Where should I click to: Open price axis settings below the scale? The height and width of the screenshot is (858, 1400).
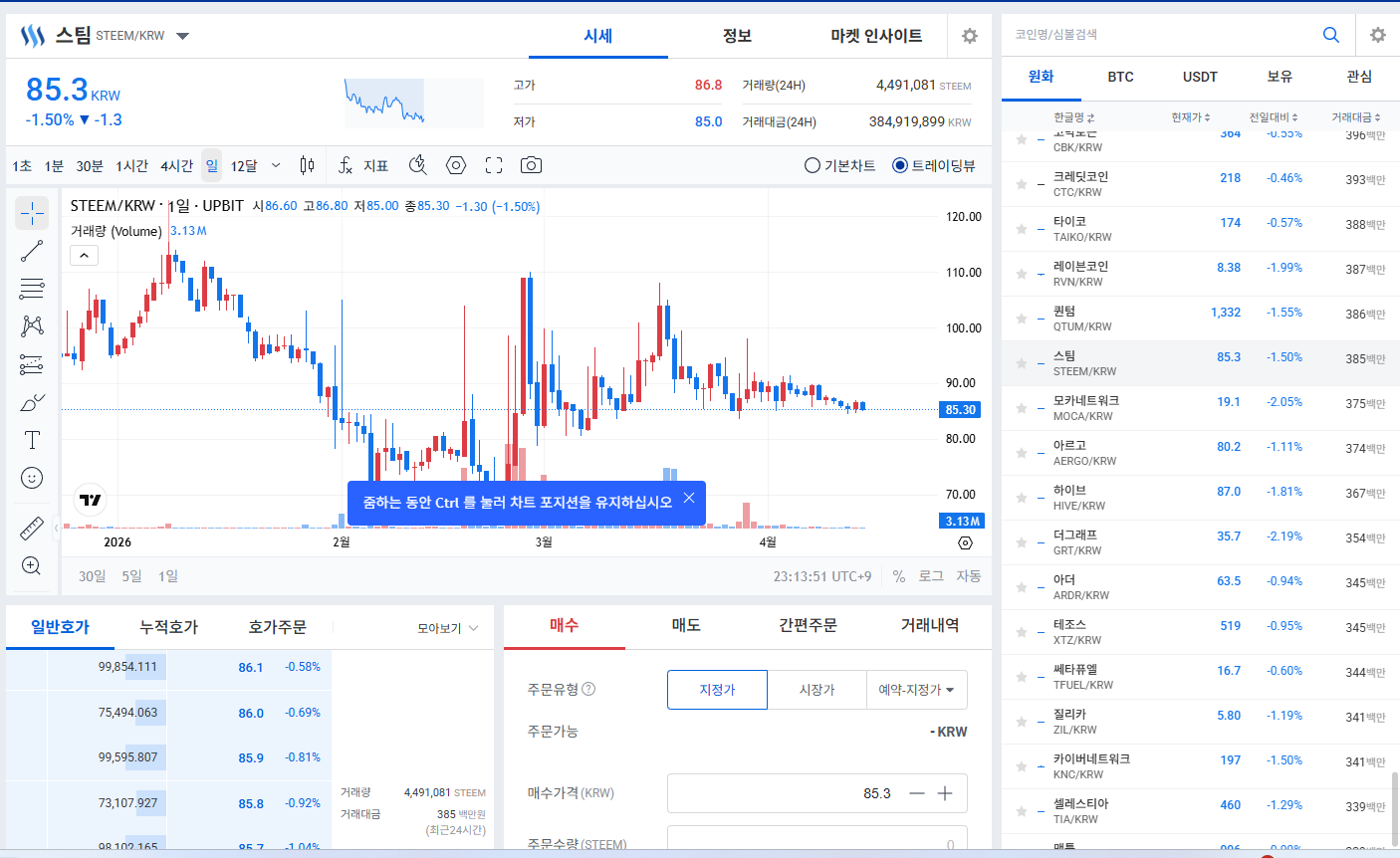(x=965, y=542)
